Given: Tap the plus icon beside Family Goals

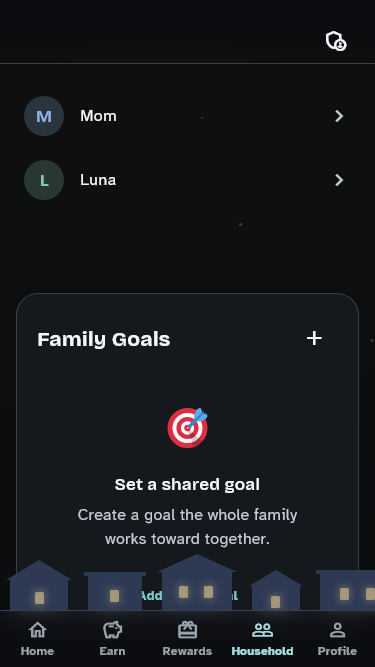Looking at the screenshot, I should (314, 338).
